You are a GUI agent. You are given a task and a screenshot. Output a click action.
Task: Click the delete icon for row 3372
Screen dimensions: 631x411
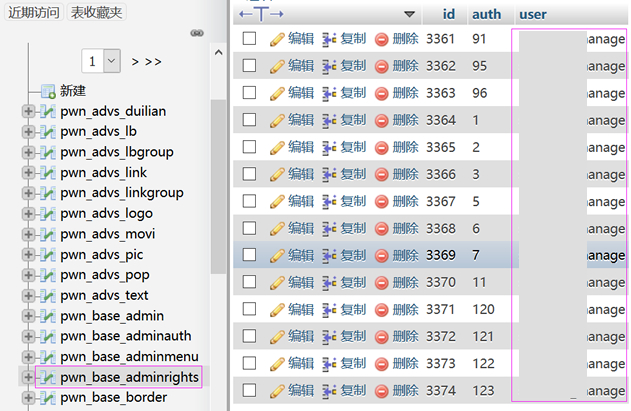point(381,337)
